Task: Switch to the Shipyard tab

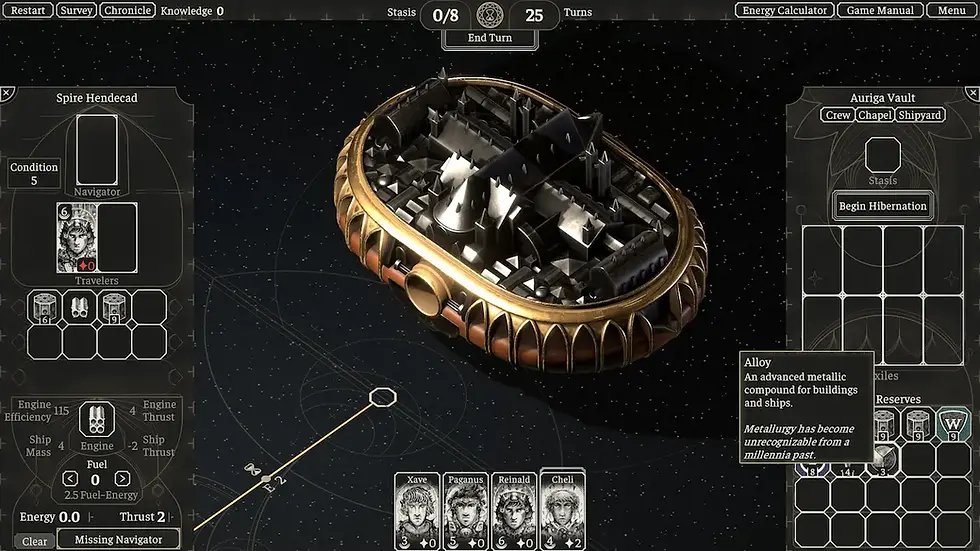Action: pos(919,115)
